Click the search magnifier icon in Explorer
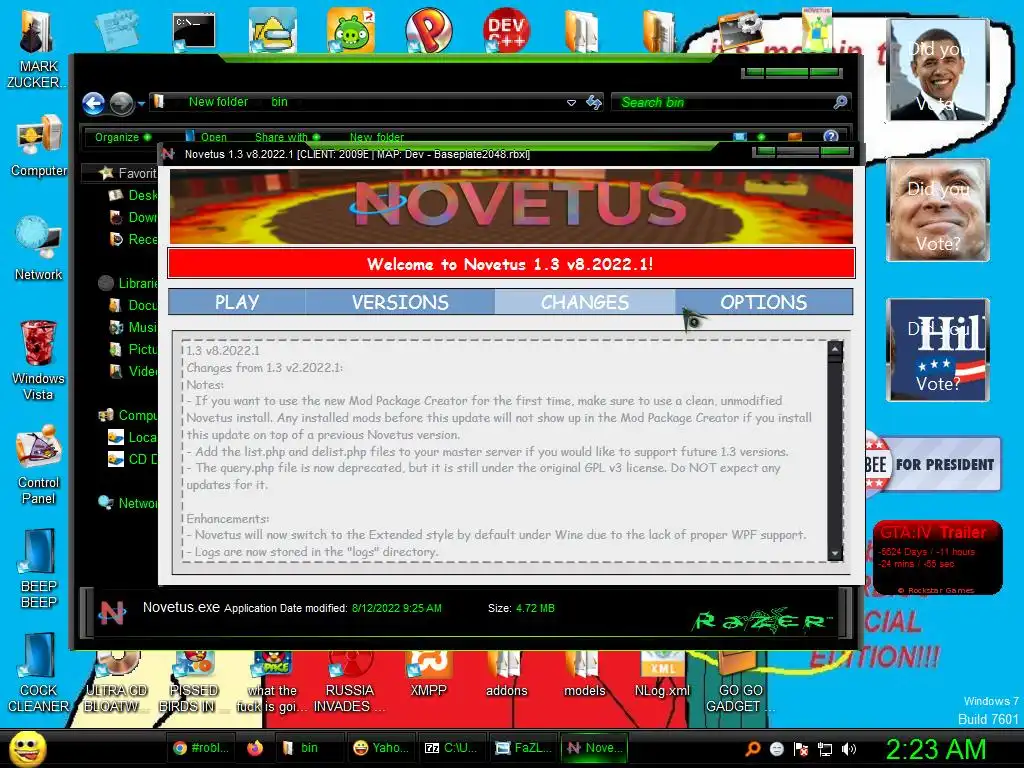This screenshot has width=1024, height=768. coord(840,102)
